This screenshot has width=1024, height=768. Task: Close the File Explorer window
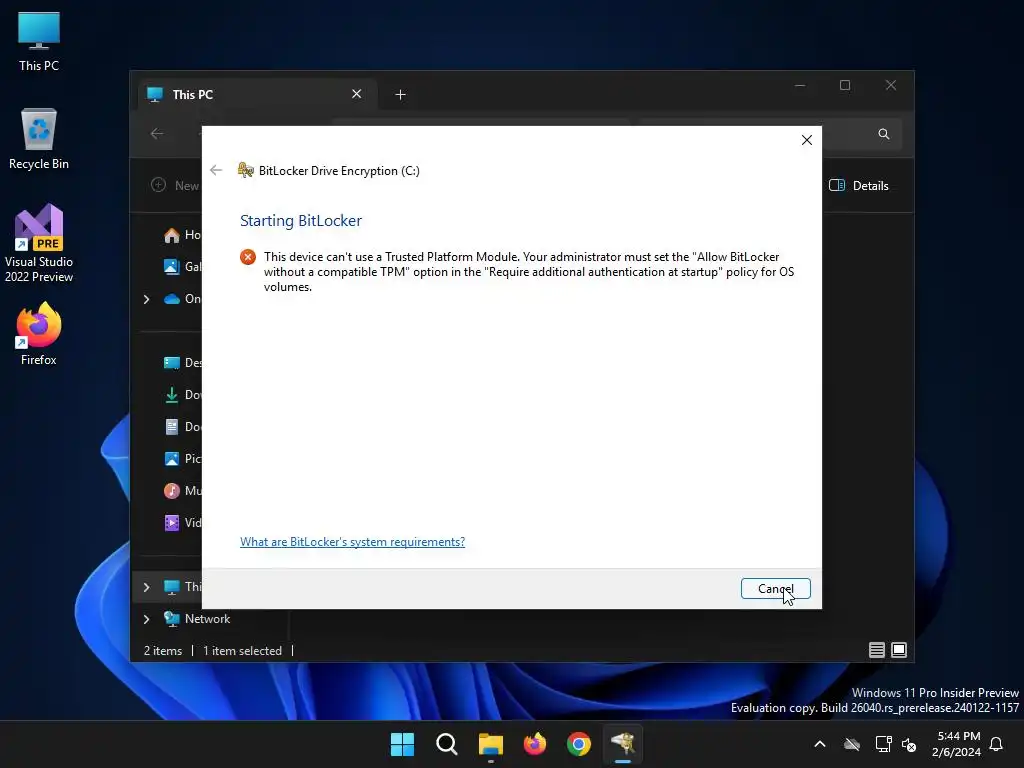[x=891, y=86]
